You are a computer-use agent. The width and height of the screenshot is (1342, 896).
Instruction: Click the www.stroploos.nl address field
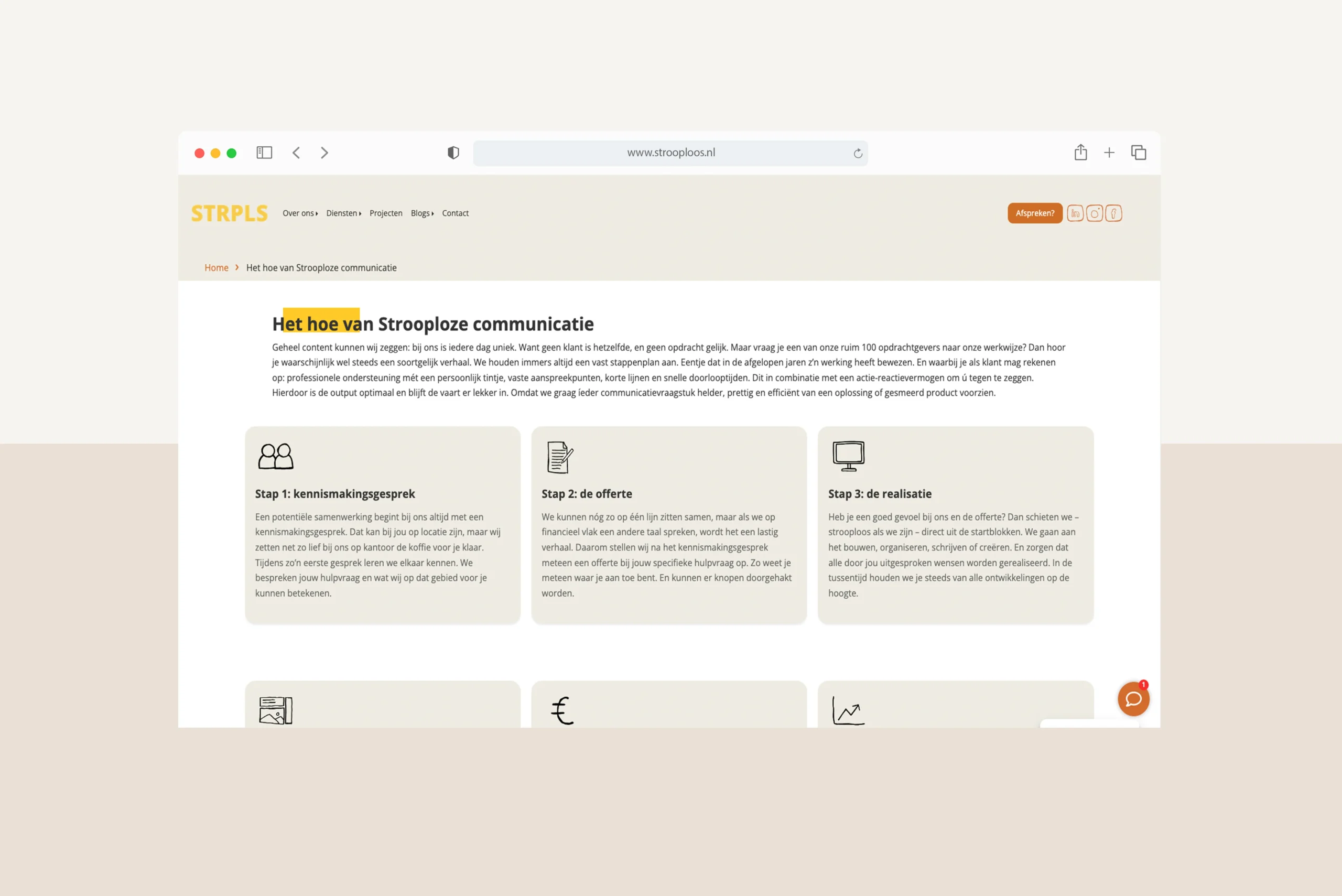[x=670, y=153]
